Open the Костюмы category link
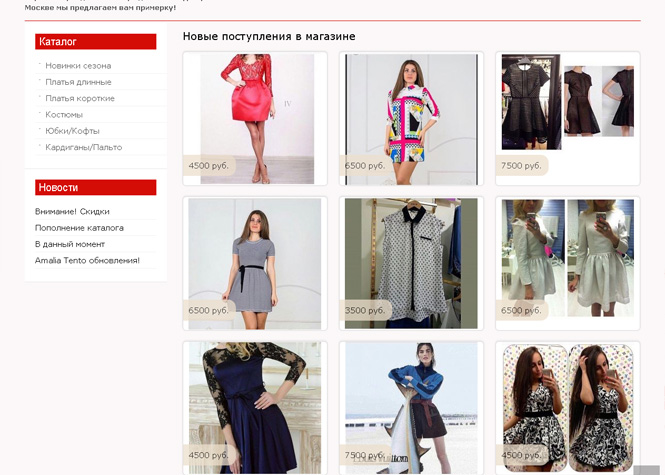The width and height of the screenshot is (665, 475). point(64,115)
